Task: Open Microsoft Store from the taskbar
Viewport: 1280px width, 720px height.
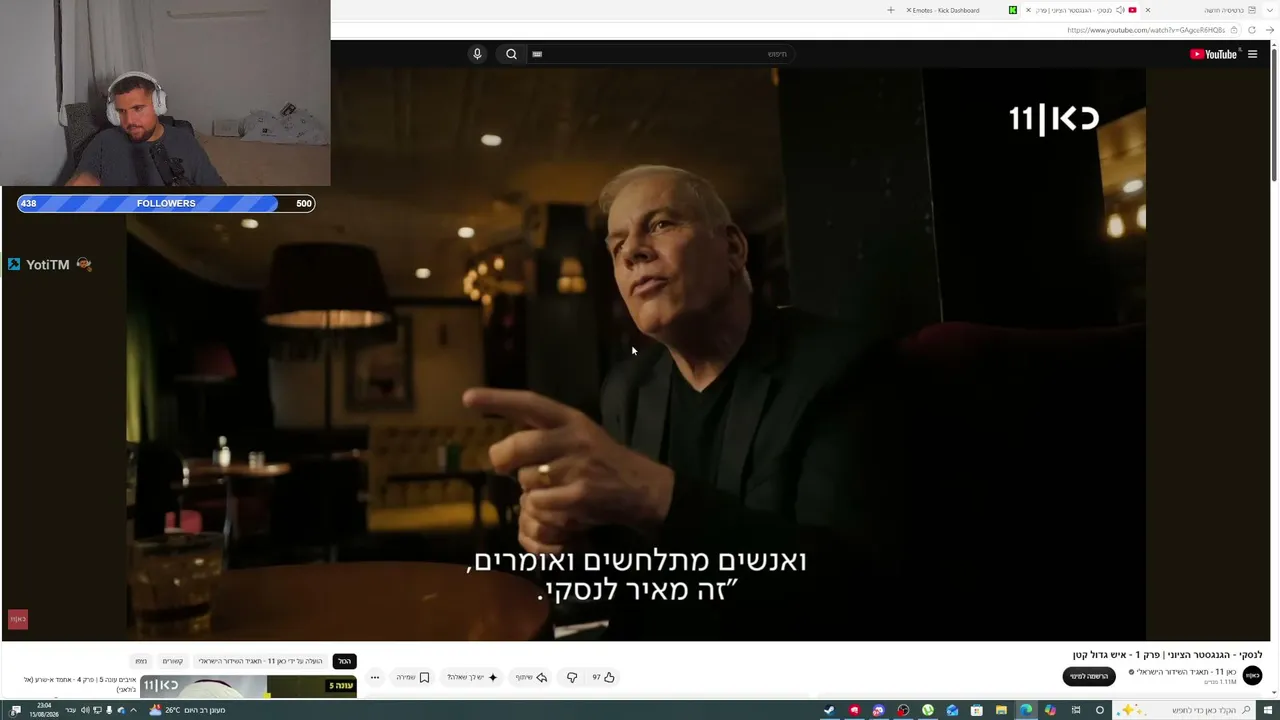Action: [x=977, y=710]
